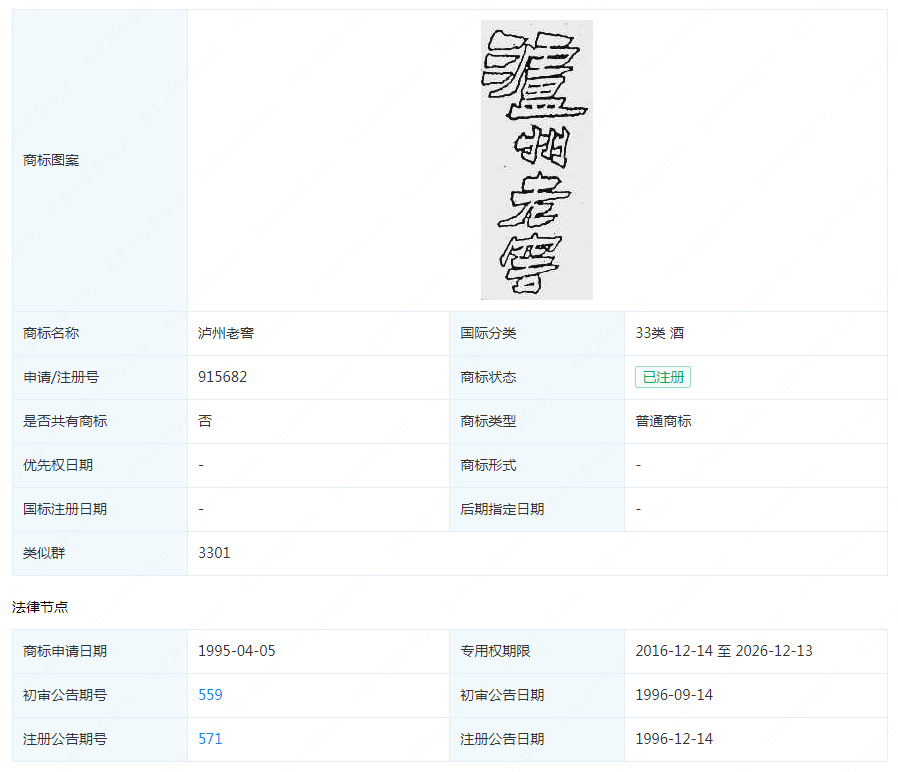Select registration announcement date 1996-12-14
This screenshot has width=898, height=772.
[x=674, y=739]
